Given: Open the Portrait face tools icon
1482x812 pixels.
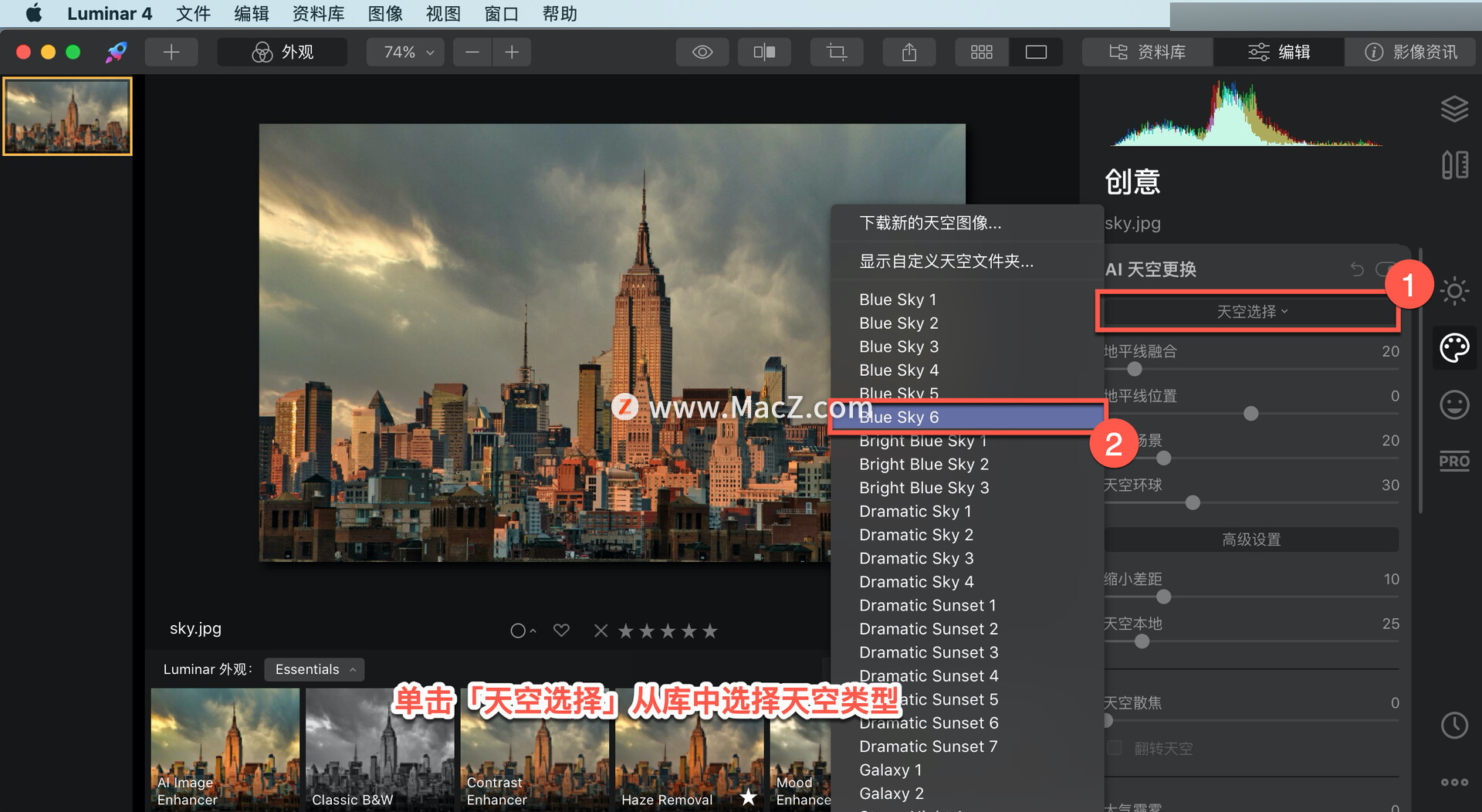Looking at the screenshot, I should 1454,404.
